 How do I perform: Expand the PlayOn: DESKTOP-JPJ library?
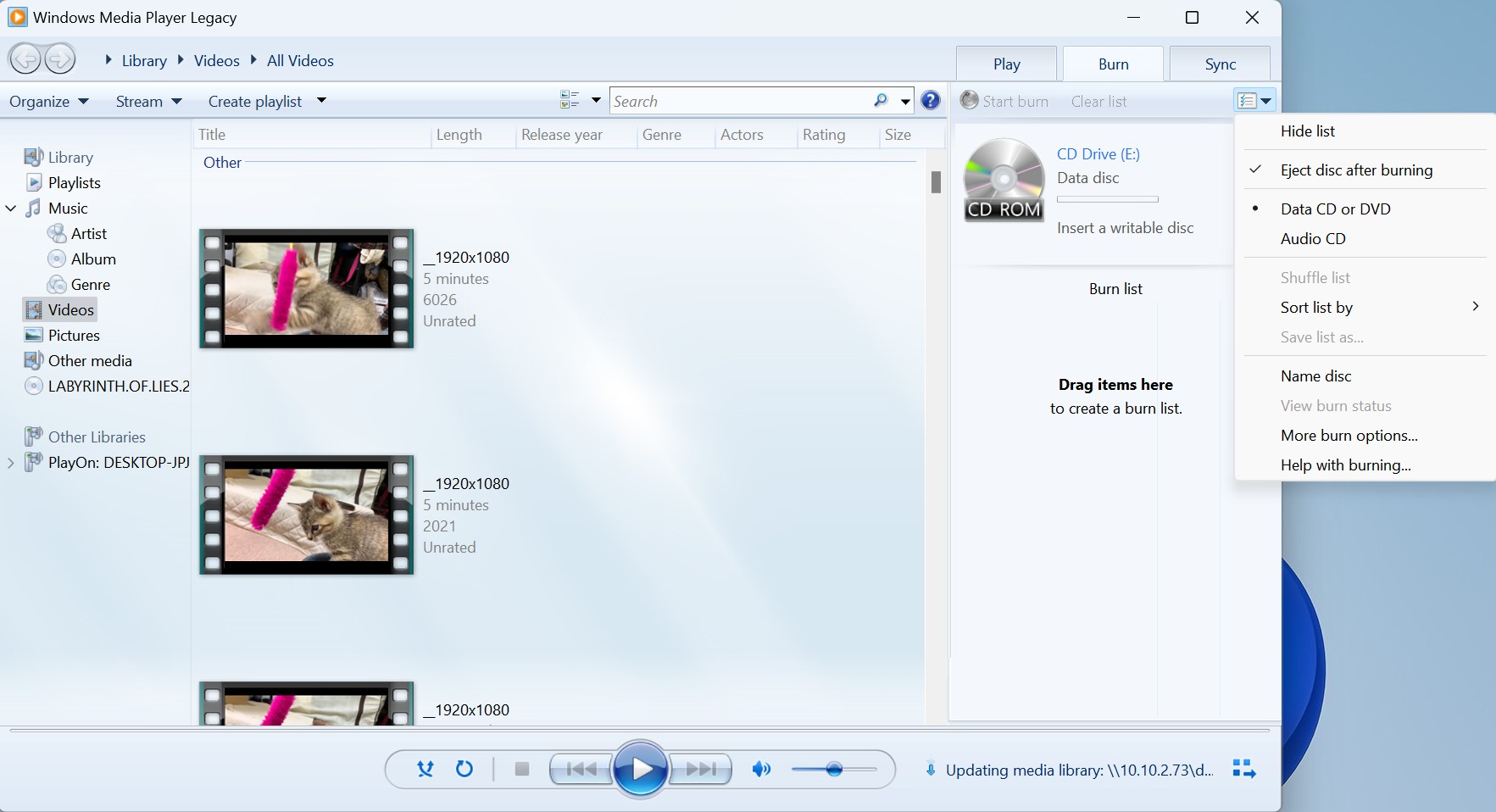(x=10, y=462)
